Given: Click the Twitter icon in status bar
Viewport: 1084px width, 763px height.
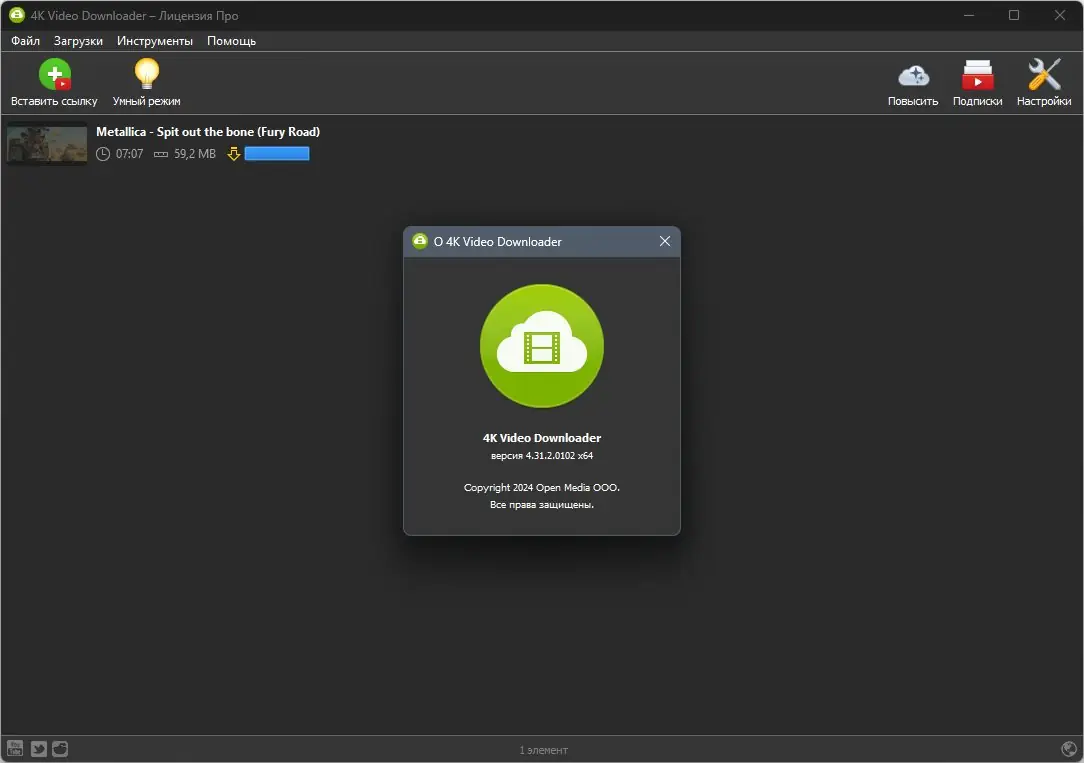Looking at the screenshot, I should [x=39, y=748].
